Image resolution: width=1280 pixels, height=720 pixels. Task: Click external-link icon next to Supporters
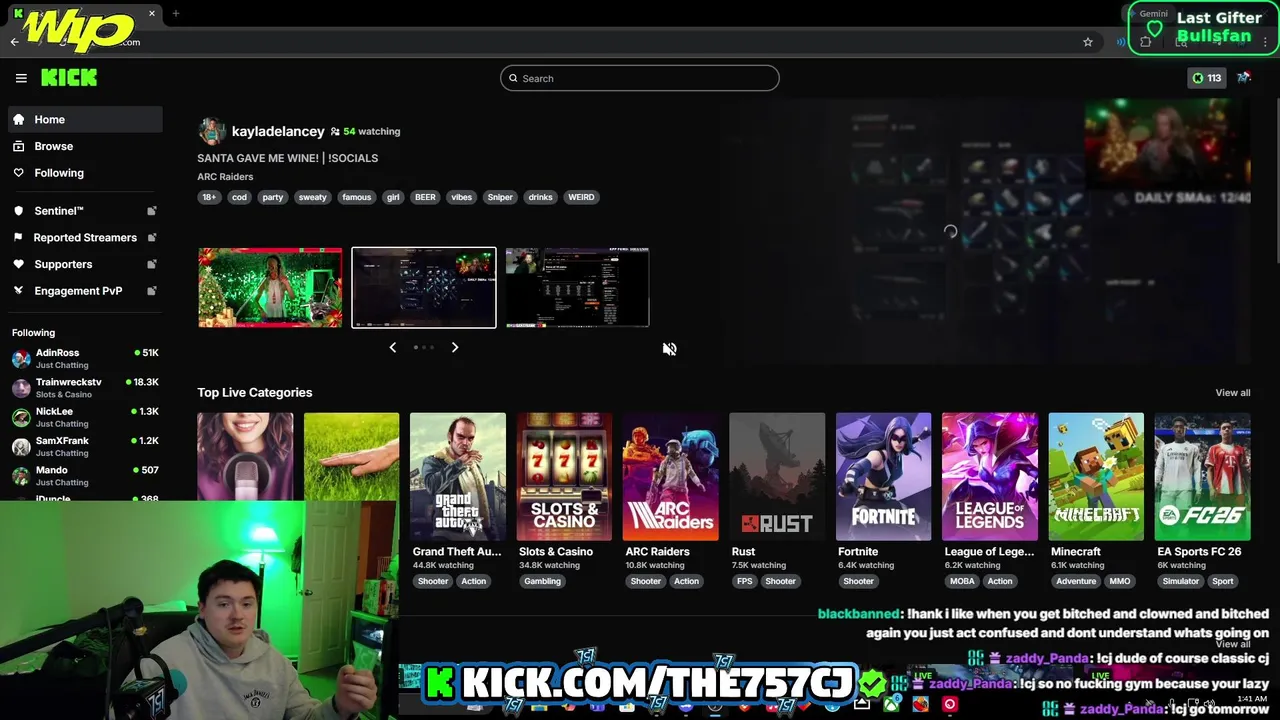pos(152,264)
